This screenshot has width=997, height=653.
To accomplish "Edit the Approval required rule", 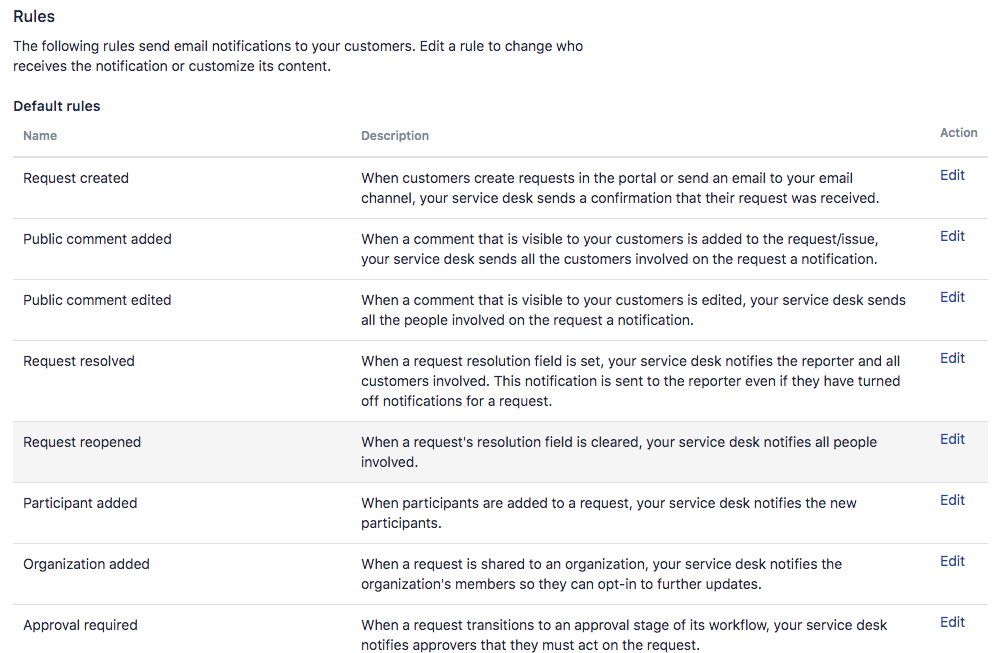I will [952, 622].
